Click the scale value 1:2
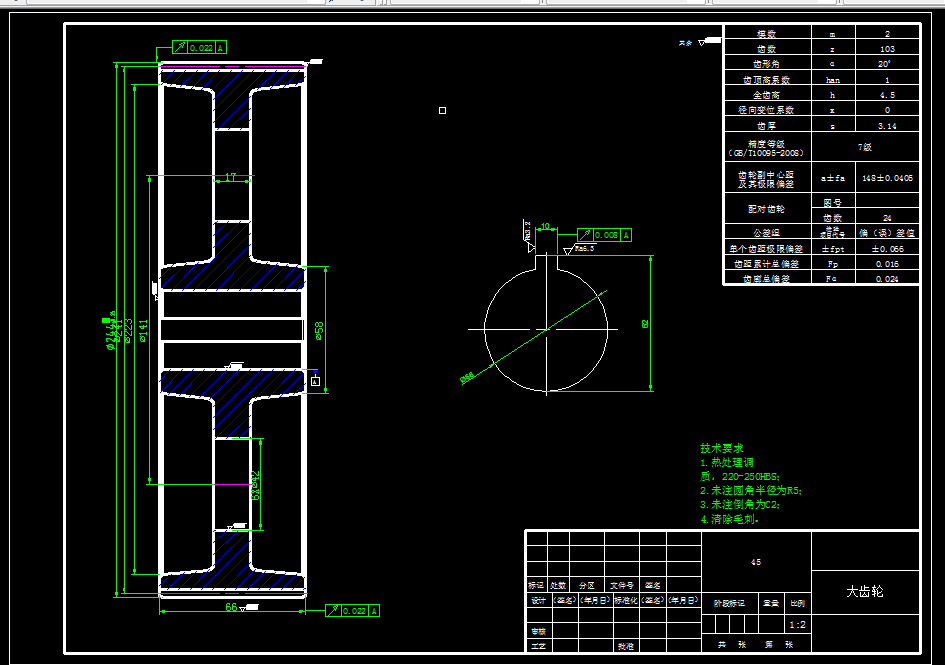This screenshot has height=665, width=945. [x=797, y=625]
